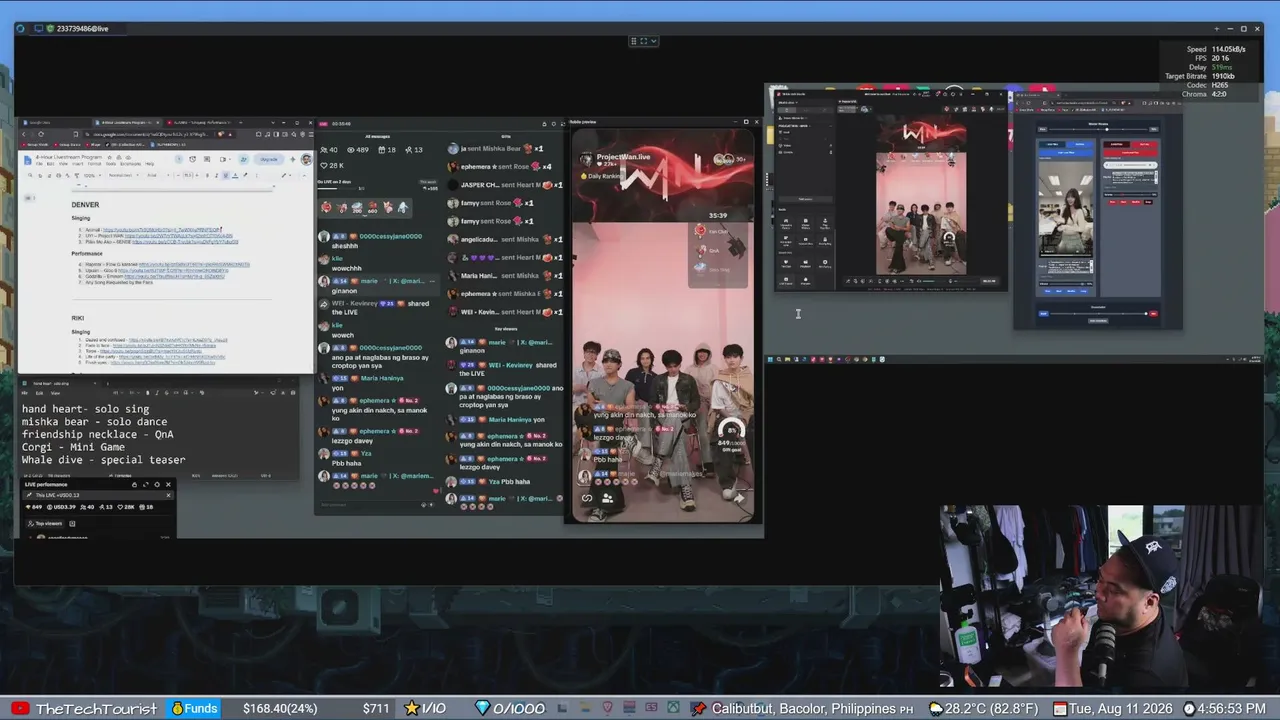
Task: Click the 'Whale dive - special teaser' line
Action: [104, 460]
